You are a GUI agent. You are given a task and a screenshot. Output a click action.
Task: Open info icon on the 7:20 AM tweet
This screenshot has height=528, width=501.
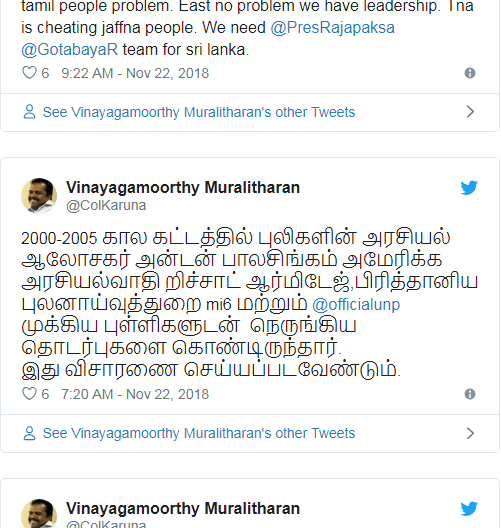coord(470,394)
